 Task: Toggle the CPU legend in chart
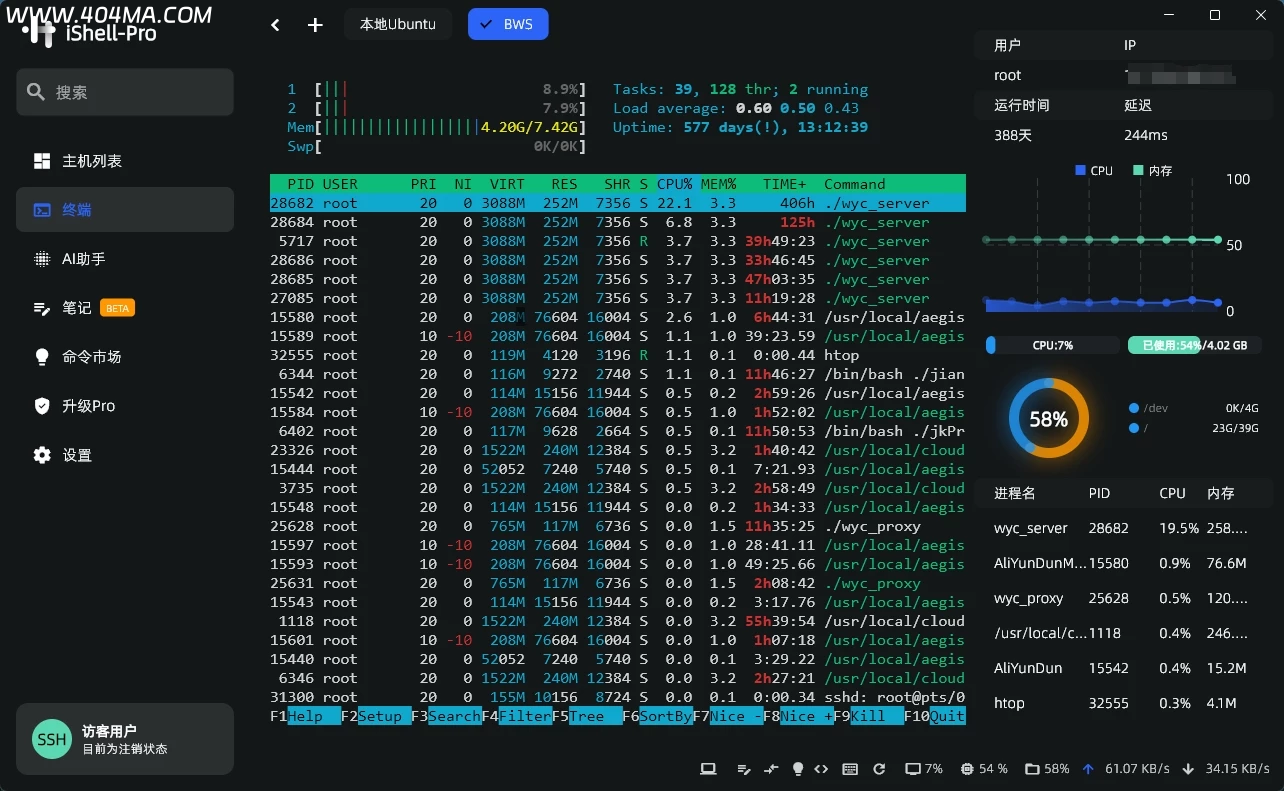[1094, 171]
